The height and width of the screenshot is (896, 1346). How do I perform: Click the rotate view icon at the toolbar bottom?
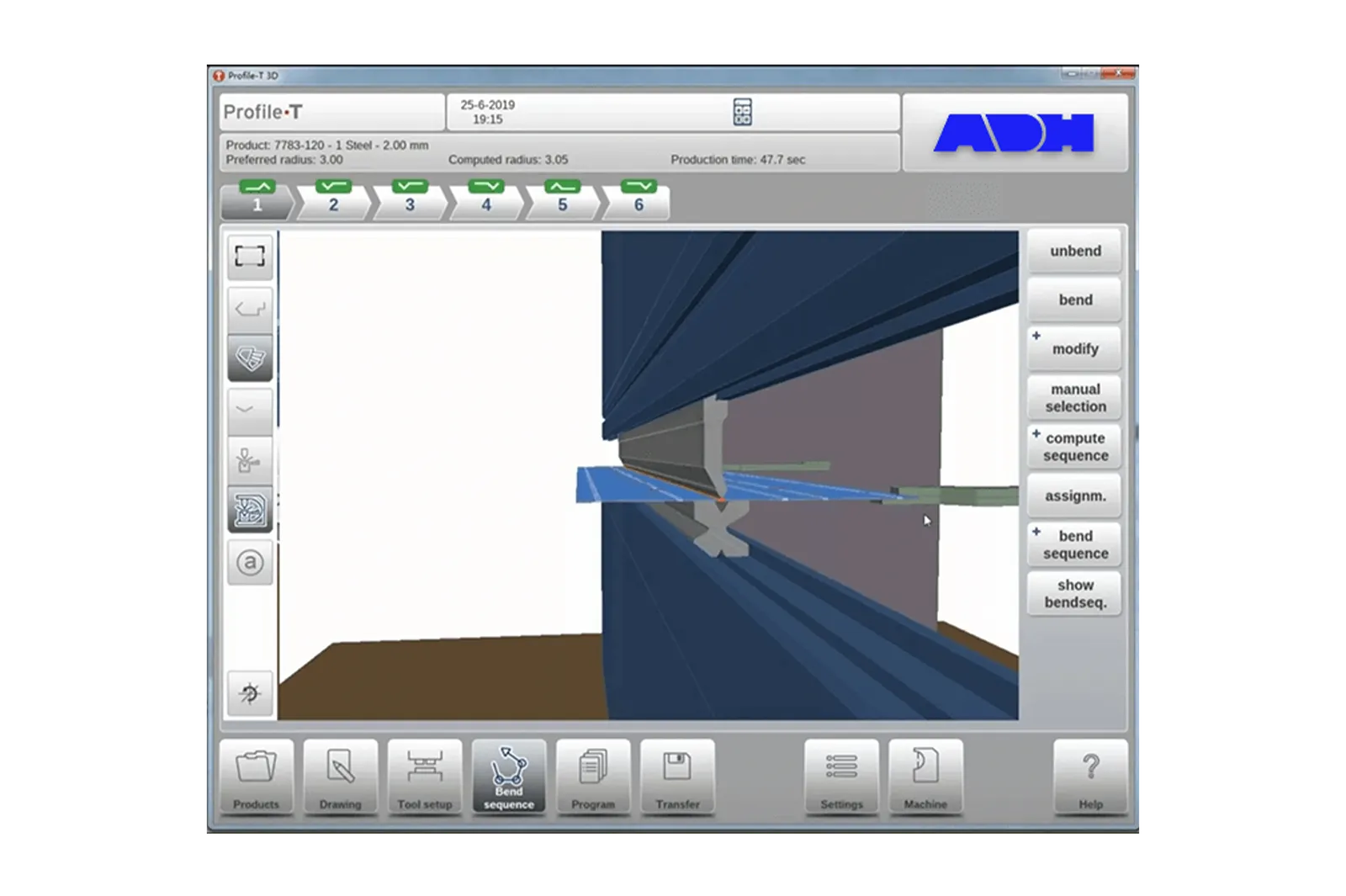coord(250,693)
